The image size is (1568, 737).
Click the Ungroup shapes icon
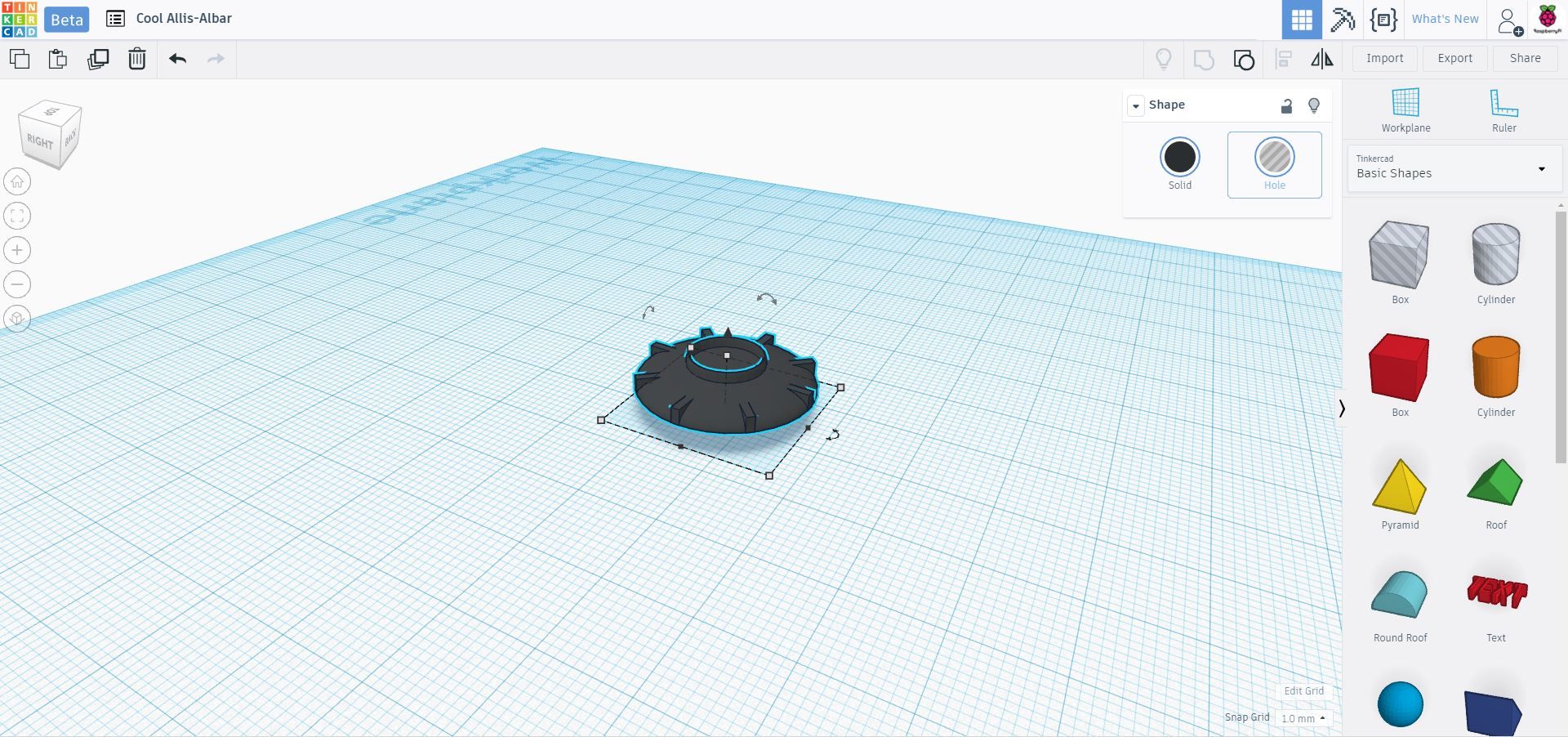click(x=1244, y=60)
